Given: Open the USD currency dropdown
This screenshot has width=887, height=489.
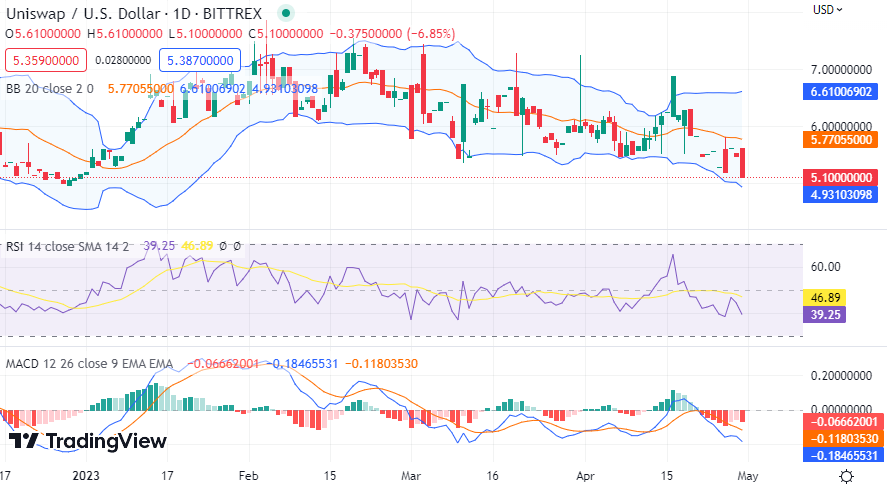Looking at the screenshot, I should point(828,10).
